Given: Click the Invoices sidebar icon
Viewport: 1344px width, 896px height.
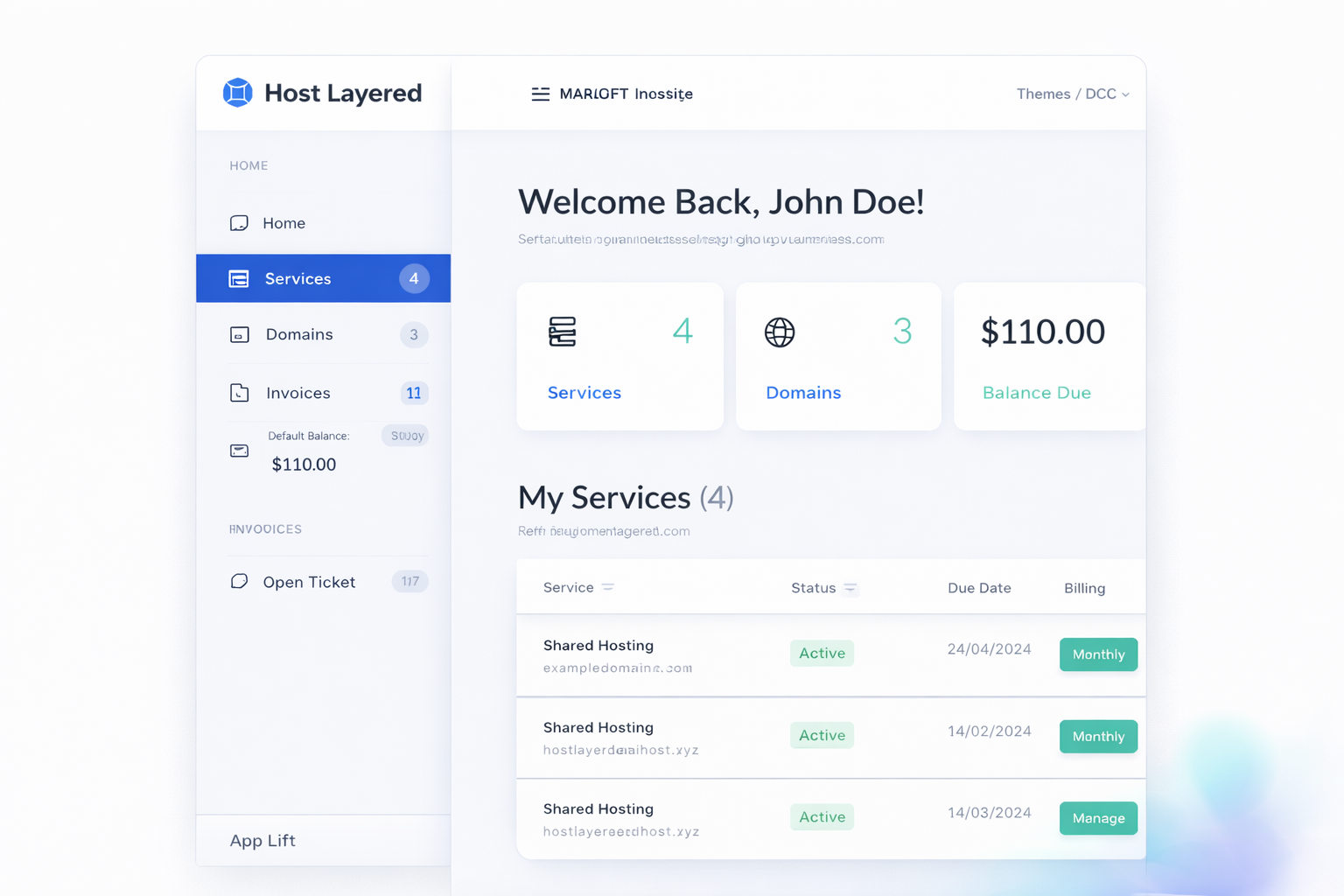Looking at the screenshot, I should 239,393.
